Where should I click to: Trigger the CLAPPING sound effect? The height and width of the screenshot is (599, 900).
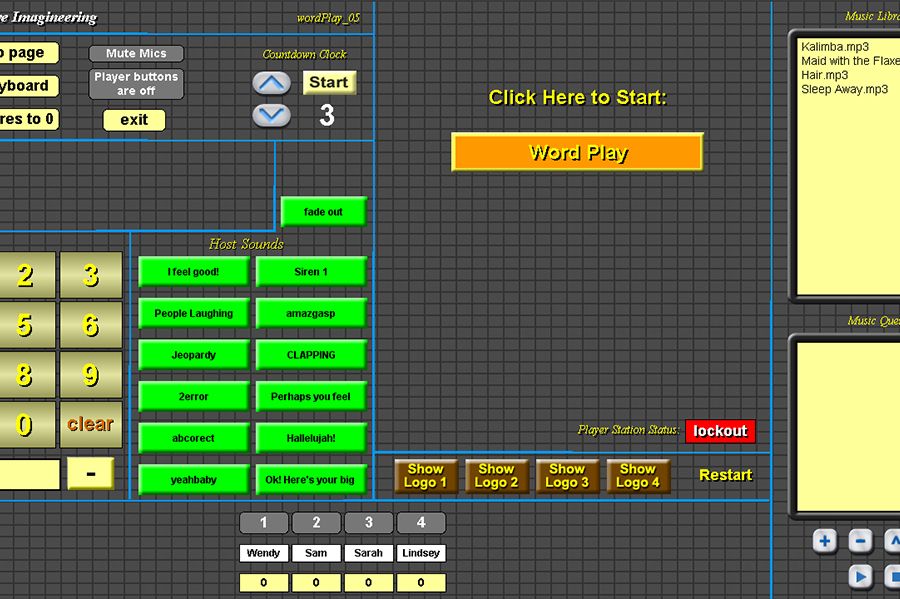[311, 355]
